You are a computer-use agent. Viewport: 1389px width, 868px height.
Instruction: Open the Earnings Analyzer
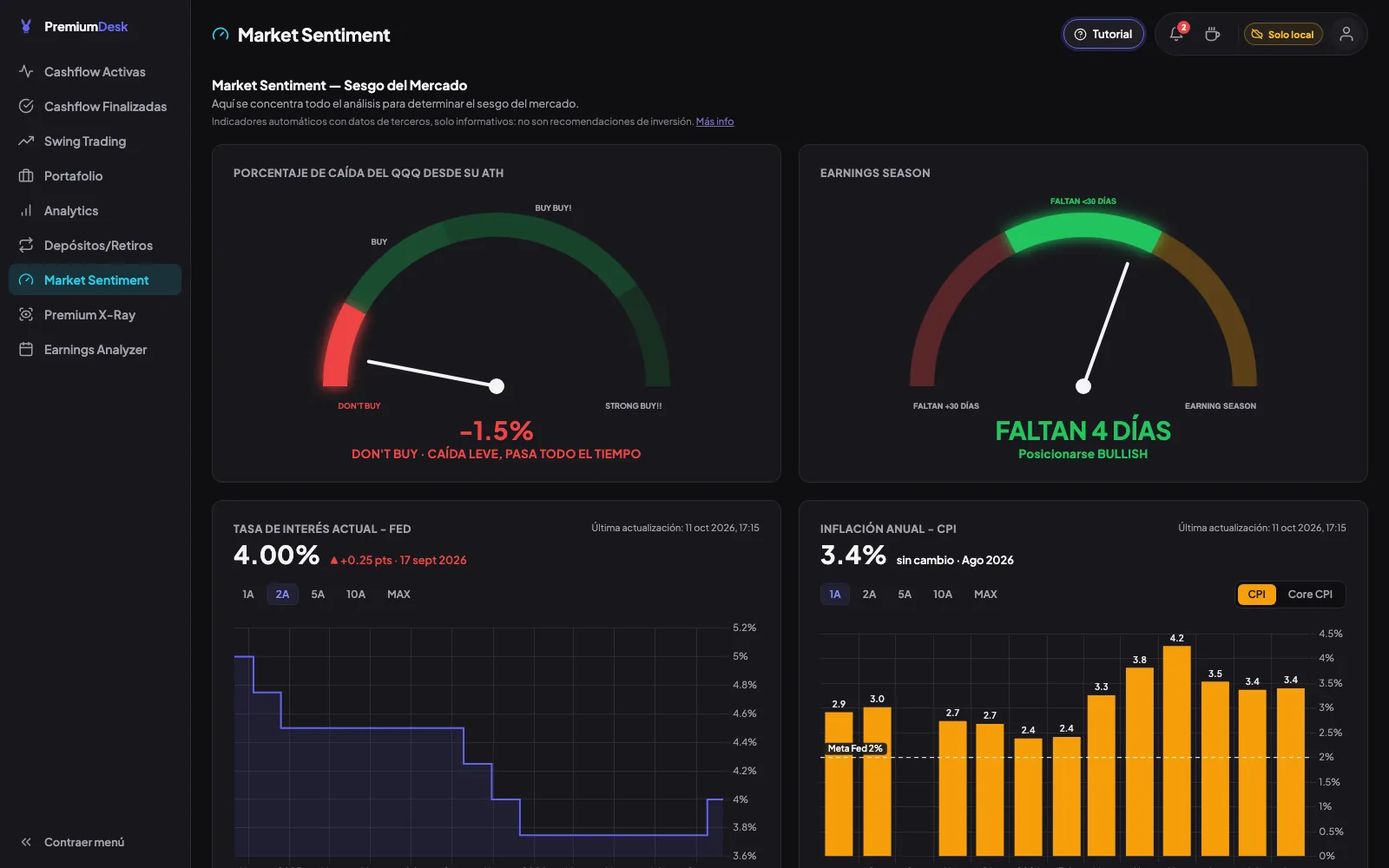point(95,349)
